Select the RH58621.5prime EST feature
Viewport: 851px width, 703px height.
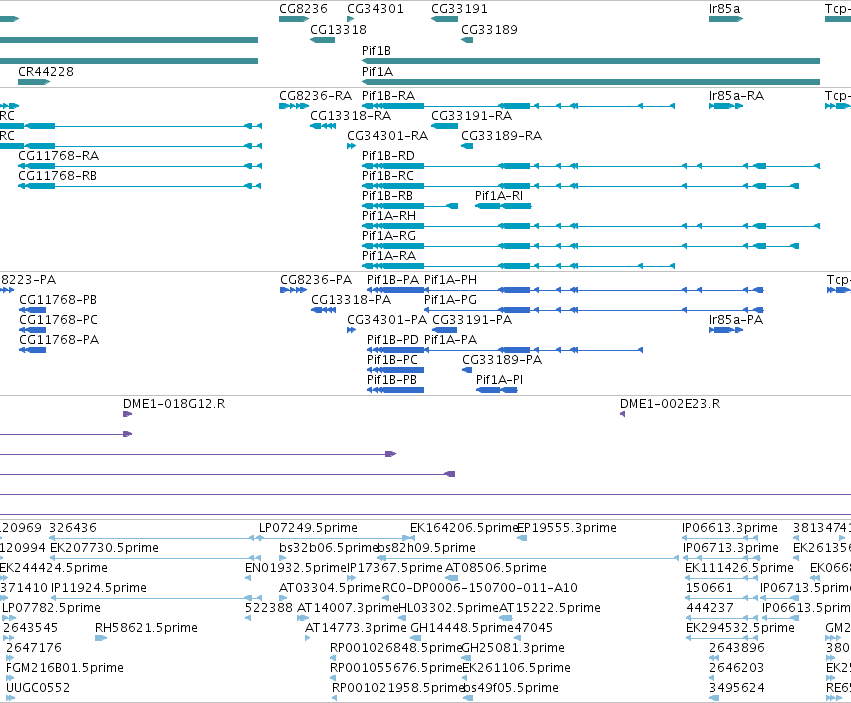pyautogui.click(x=101, y=638)
